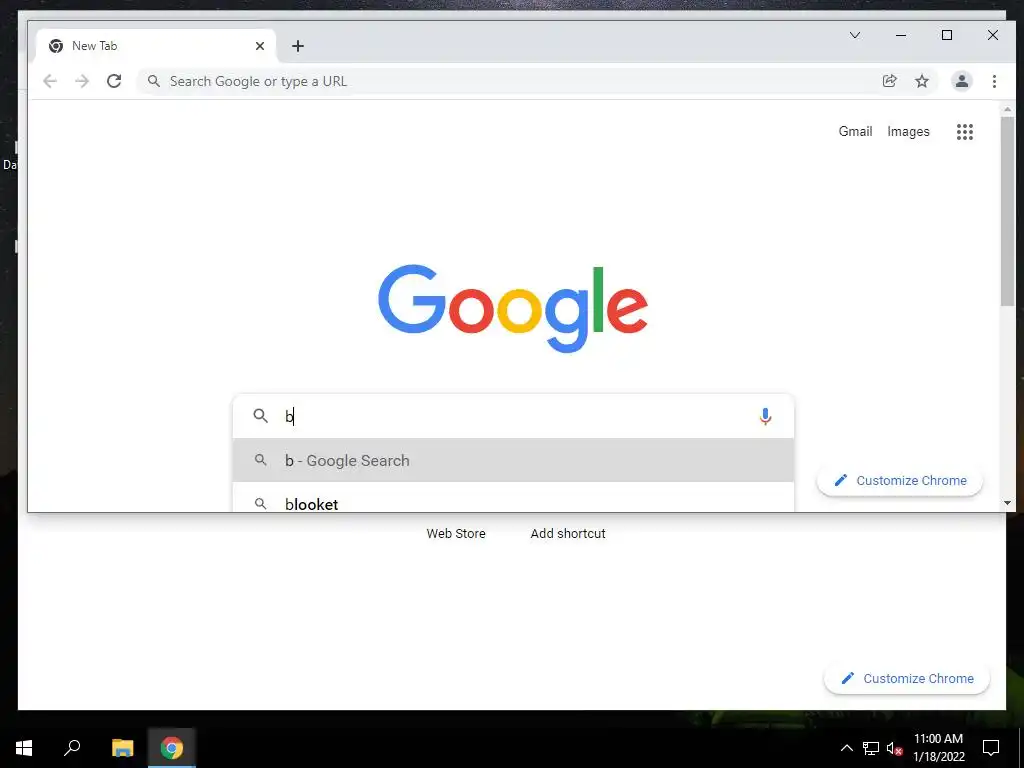
Task: Share this page from the address bar
Action: (889, 81)
